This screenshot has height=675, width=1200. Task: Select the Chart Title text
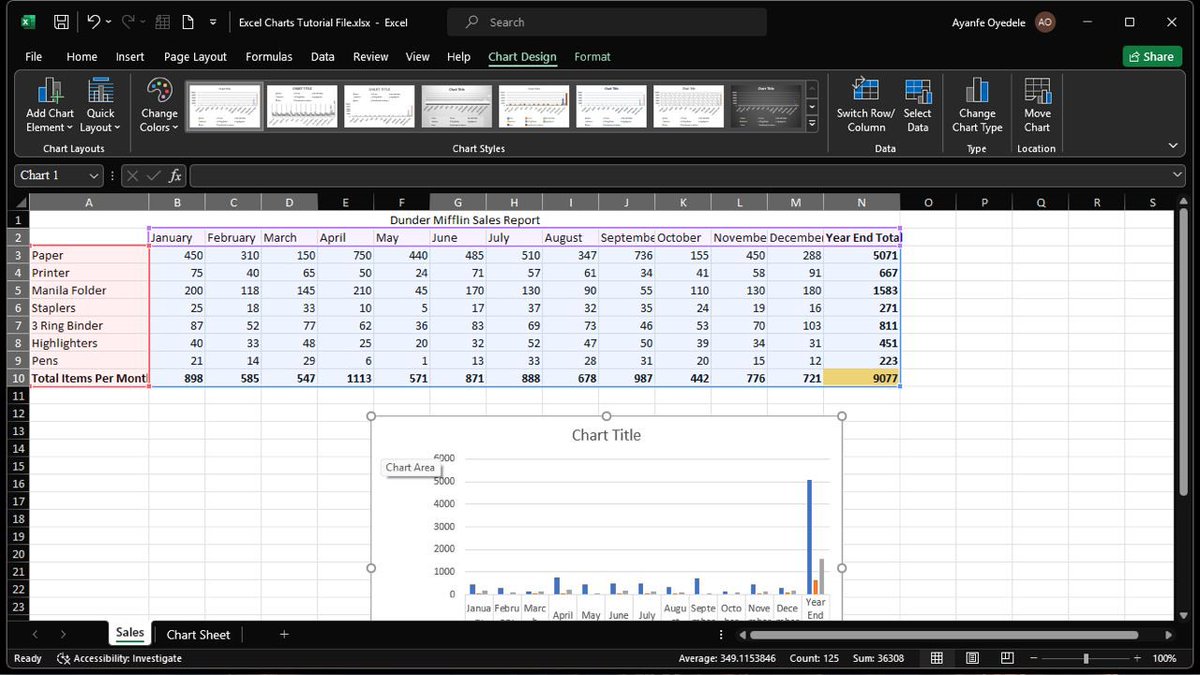pos(606,435)
